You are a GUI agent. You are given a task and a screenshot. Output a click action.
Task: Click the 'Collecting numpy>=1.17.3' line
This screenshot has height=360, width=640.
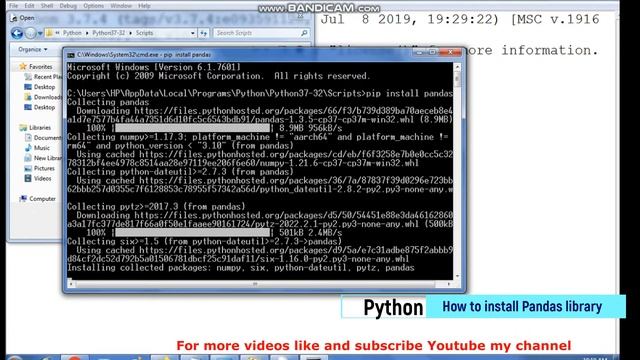[x=258, y=137]
